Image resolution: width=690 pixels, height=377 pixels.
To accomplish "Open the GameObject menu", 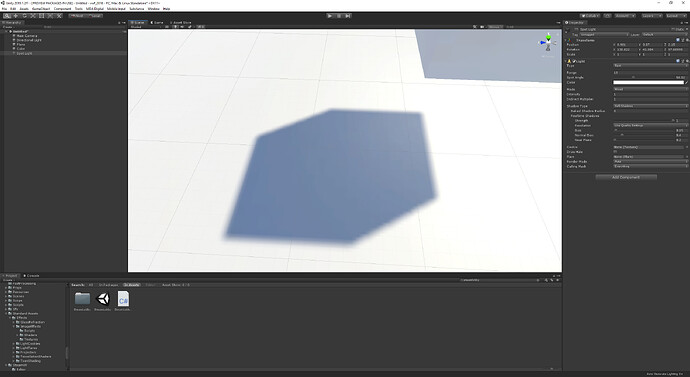I will coord(40,9).
